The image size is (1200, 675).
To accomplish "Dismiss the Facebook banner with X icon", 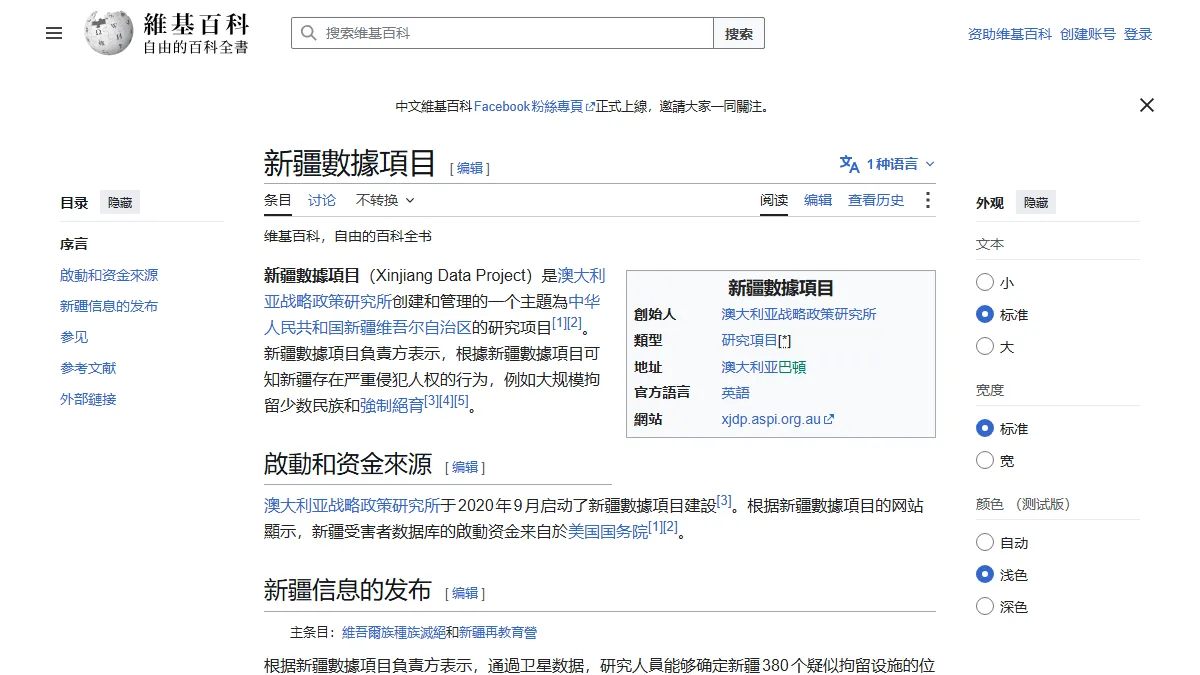I will [x=1147, y=105].
